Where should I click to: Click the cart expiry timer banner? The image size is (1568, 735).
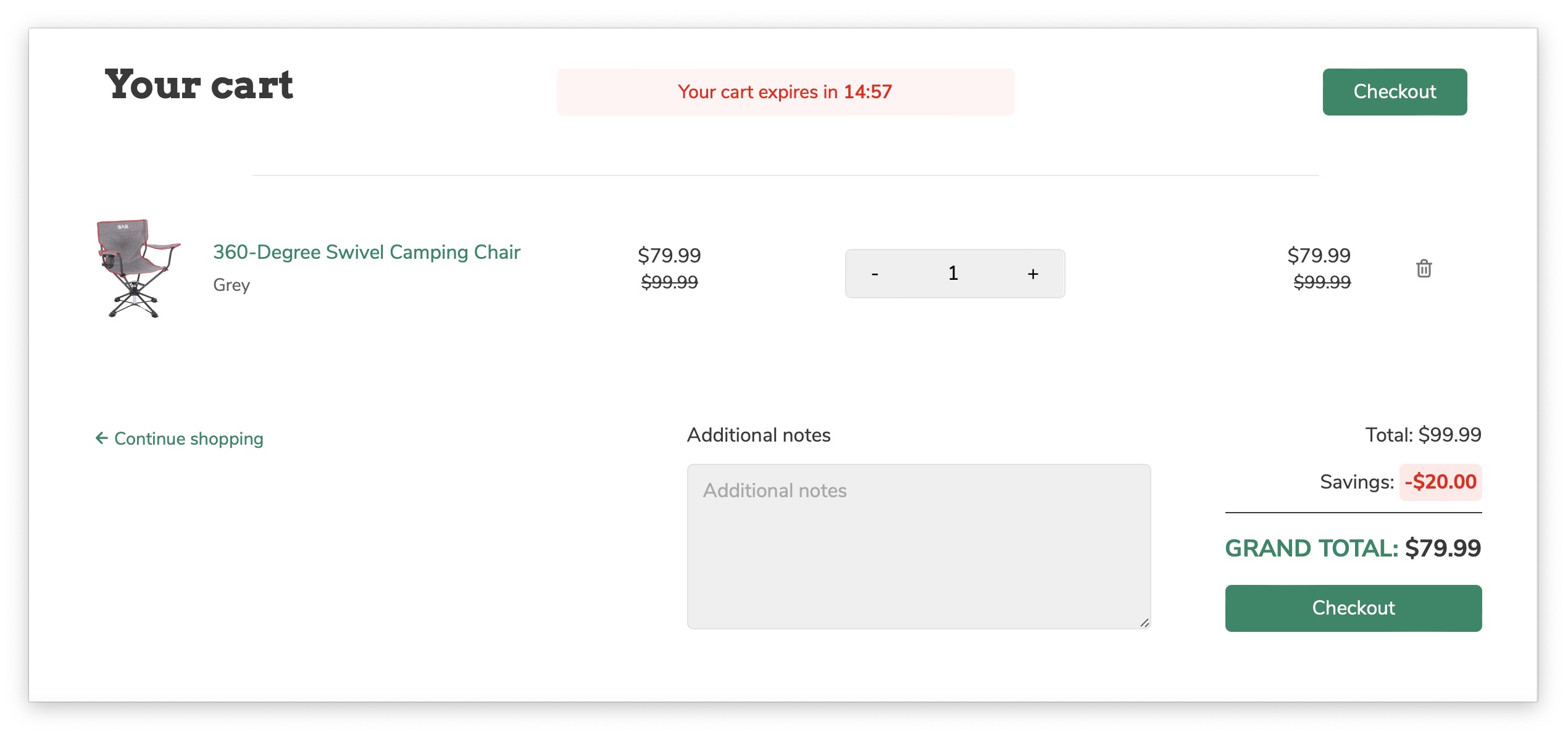(785, 92)
